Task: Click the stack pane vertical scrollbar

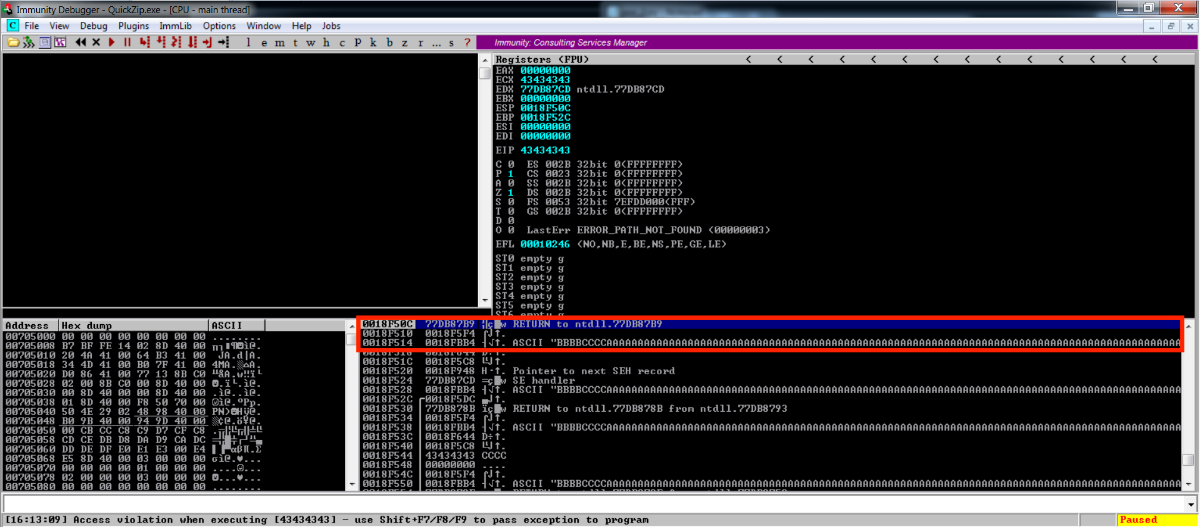Action: [x=1188, y=404]
